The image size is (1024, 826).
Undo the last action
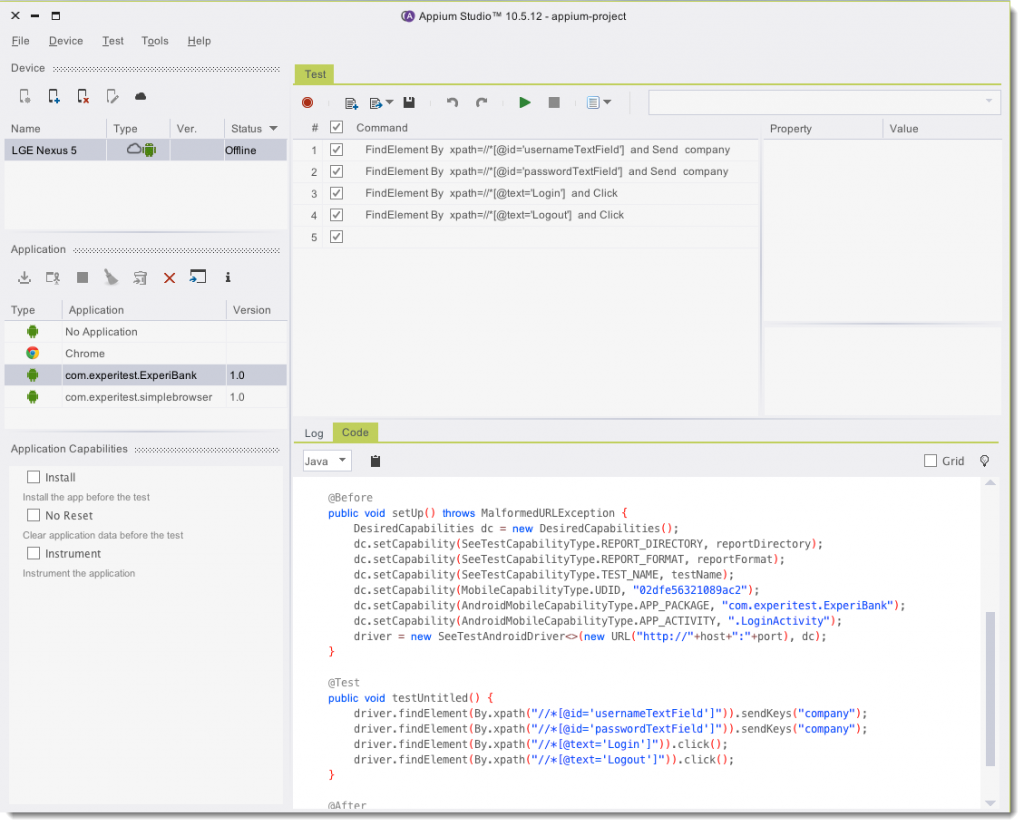[452, 103]
